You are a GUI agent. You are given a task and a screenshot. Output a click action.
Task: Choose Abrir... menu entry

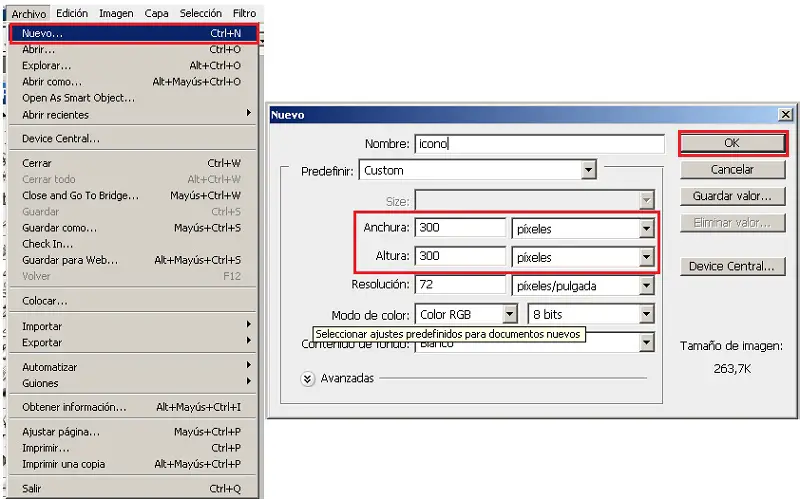click(133, 49)
